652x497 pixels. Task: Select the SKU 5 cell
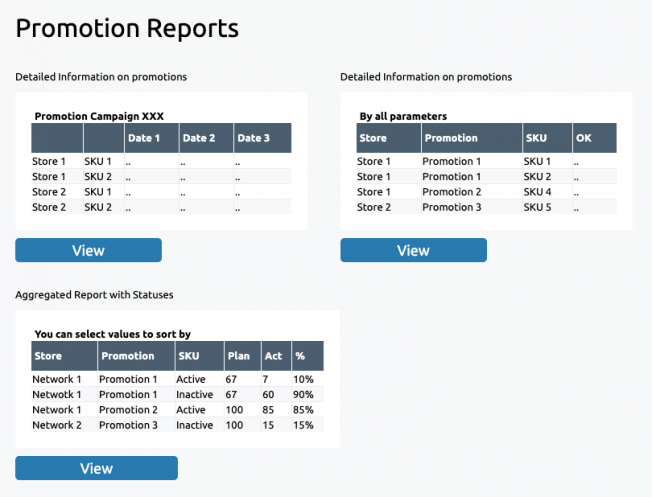point(537,207)
